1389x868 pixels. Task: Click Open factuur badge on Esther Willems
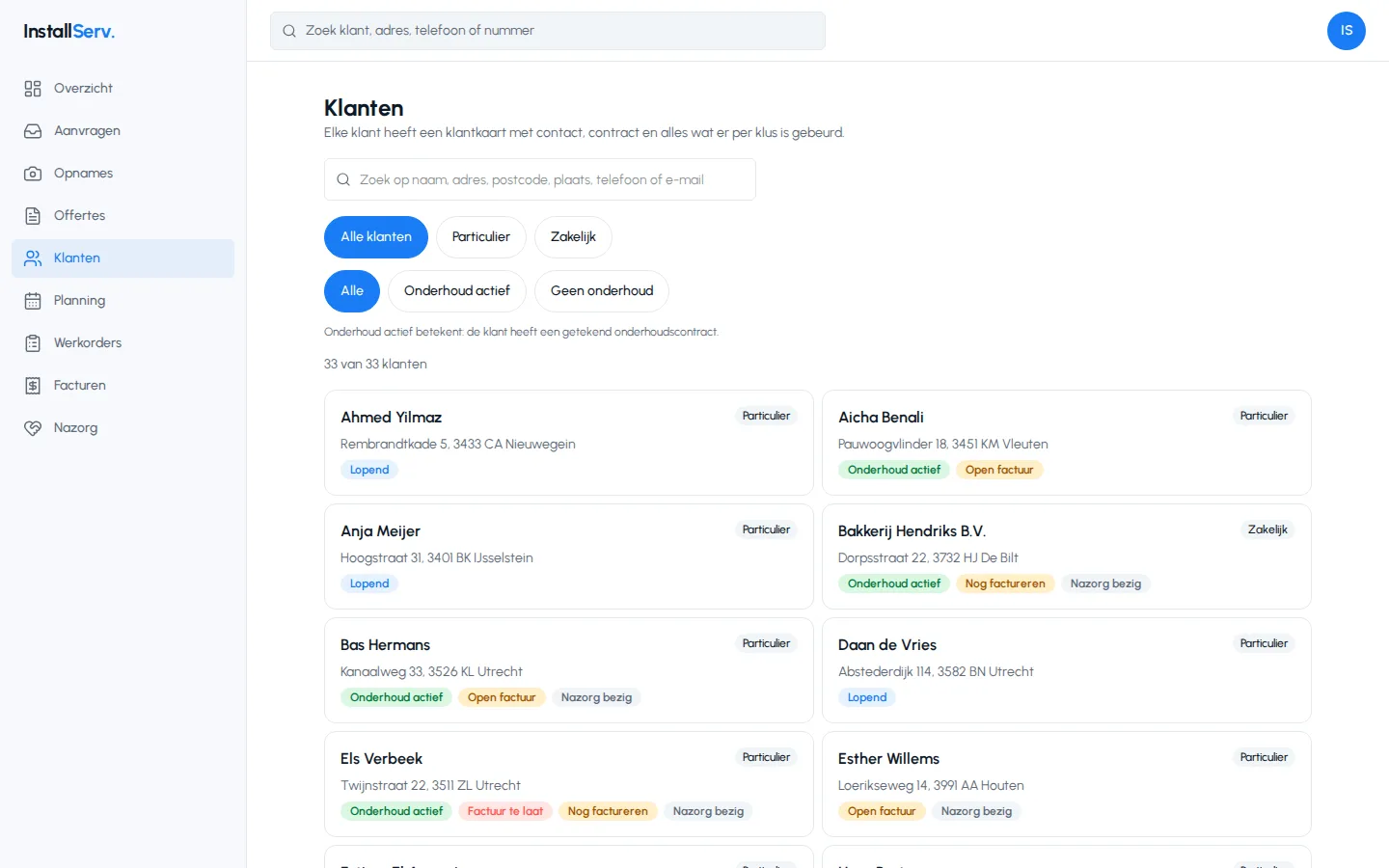882,811
